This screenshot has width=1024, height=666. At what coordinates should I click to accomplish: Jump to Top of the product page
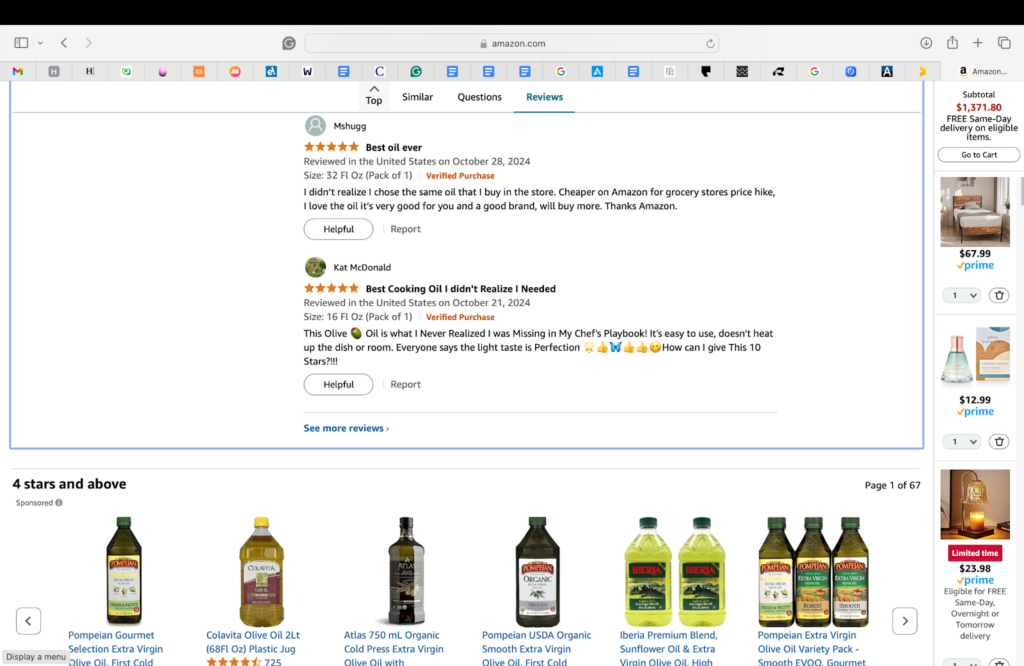coord(374,95)
